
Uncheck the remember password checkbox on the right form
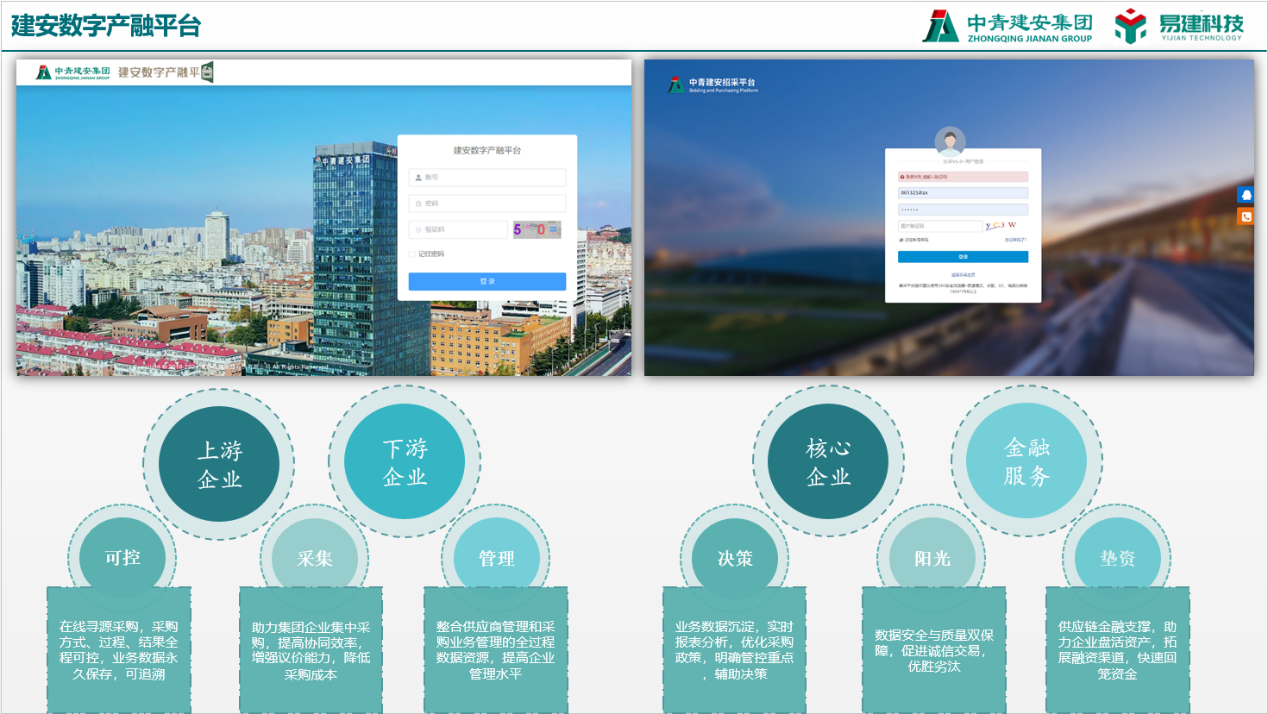point(901,239)
